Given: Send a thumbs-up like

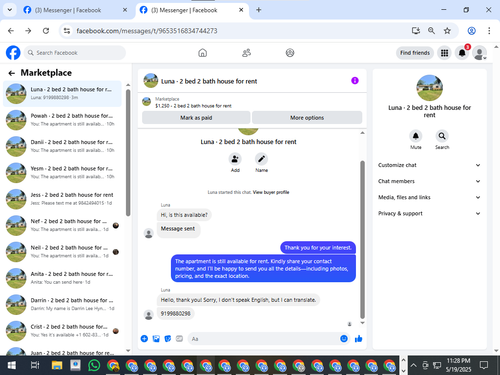Looking at the screenshot, I should click(359, 339).
